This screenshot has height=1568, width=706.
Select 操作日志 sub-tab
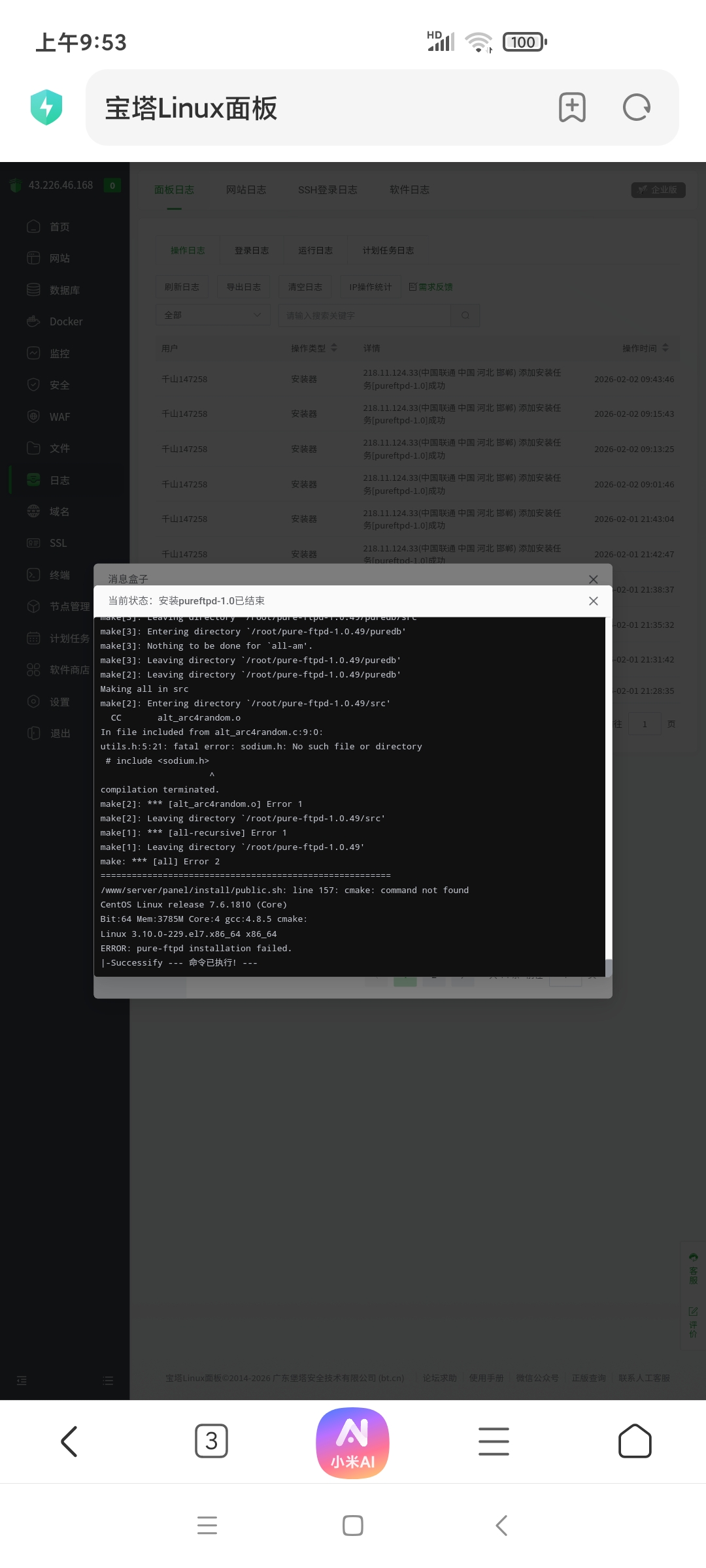(188, 250)
